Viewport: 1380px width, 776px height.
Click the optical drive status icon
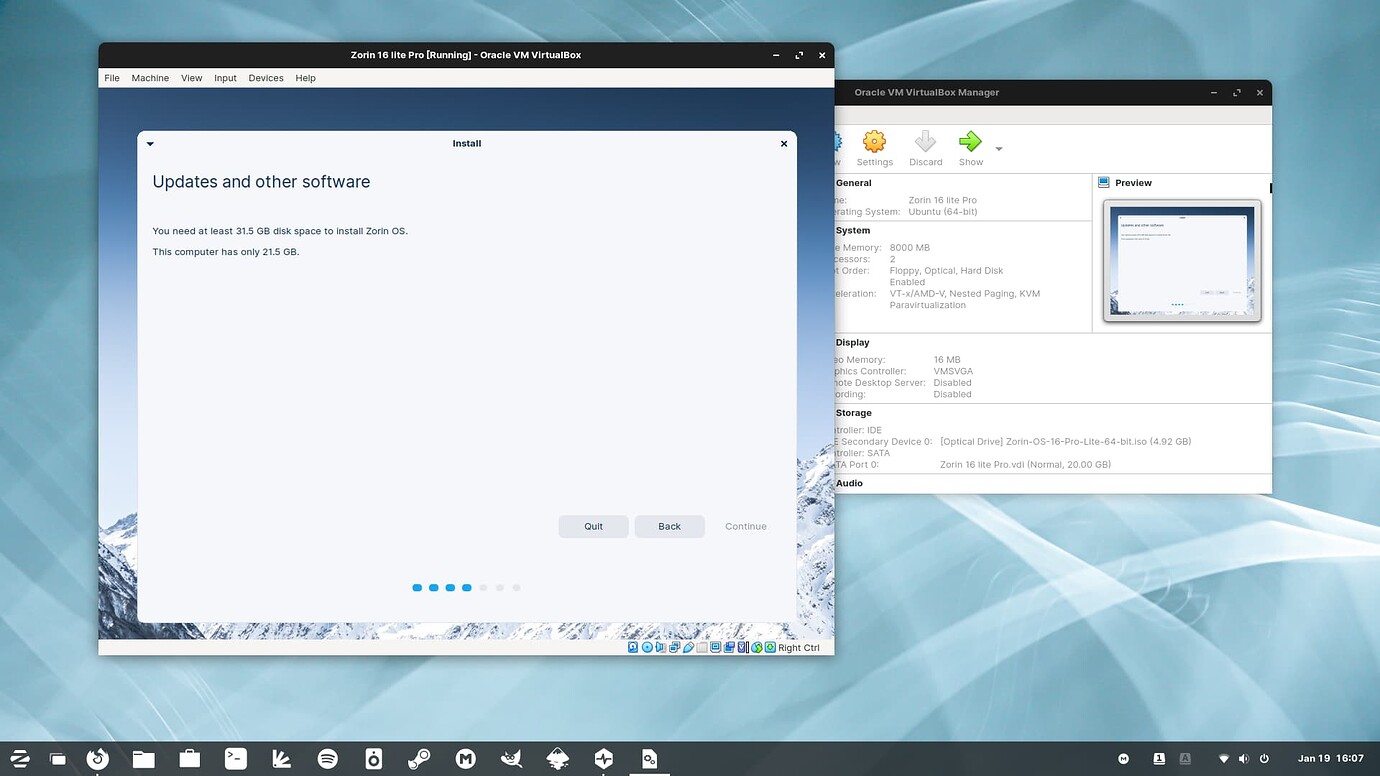tap(647, 647)
